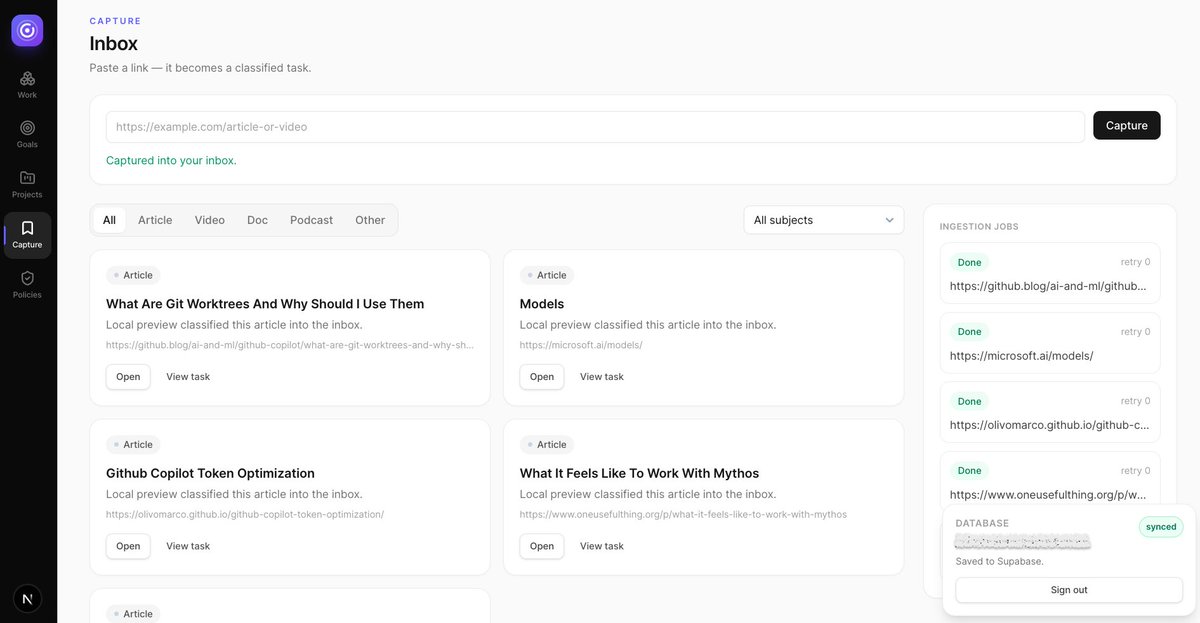Focus the URL capture input field

tap(595, 127)
